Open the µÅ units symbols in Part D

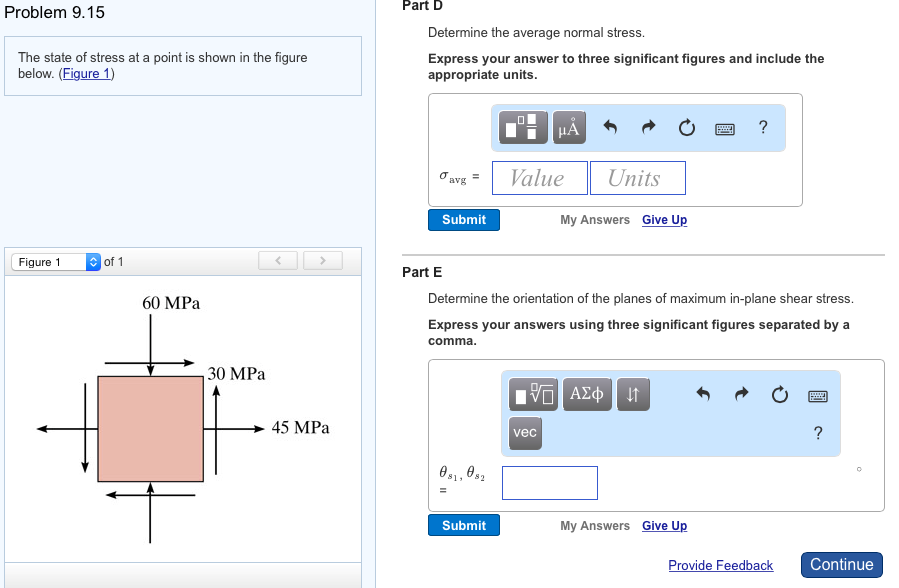tap(569, 127)
